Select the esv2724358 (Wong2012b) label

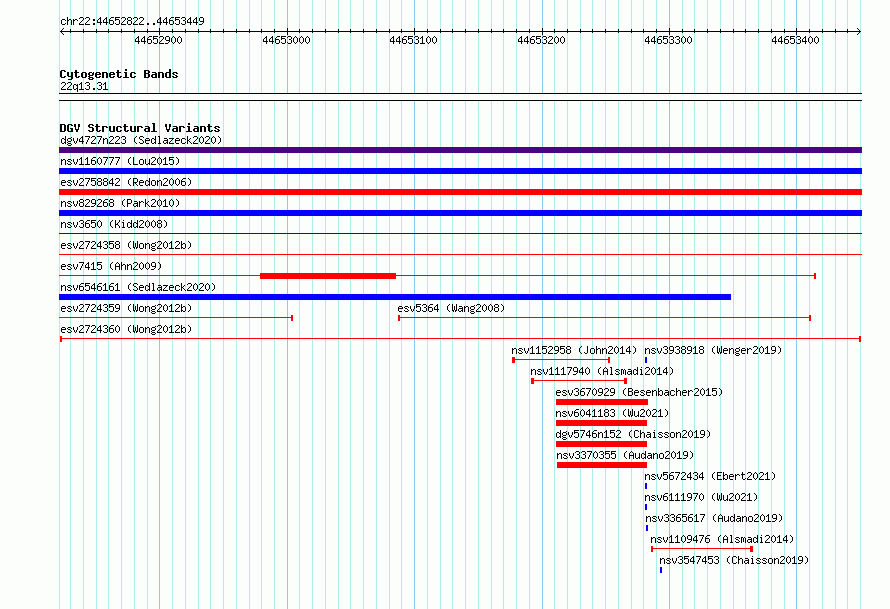[126, 245]
